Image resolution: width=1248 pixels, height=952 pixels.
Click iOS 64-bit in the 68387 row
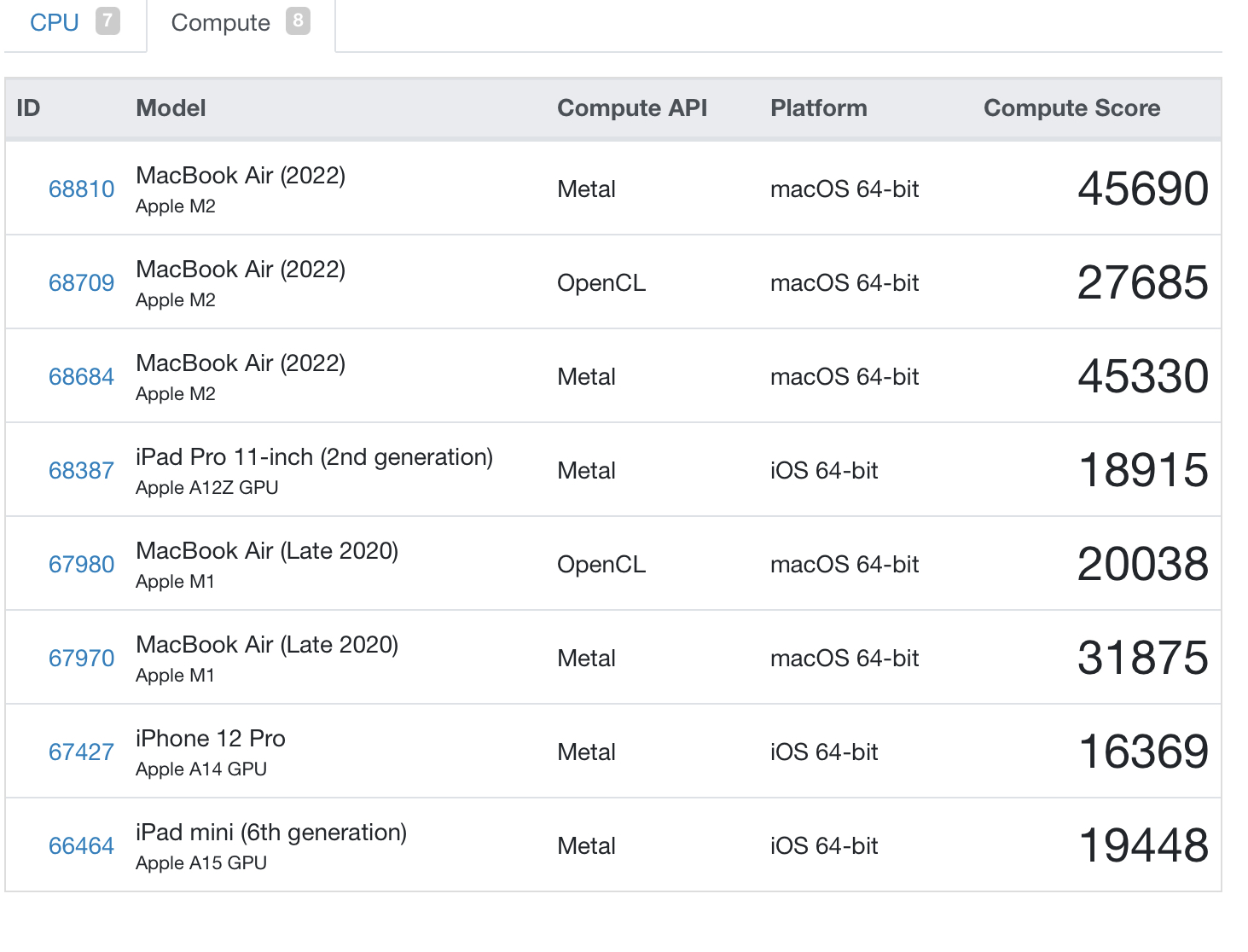click(824, 471)
